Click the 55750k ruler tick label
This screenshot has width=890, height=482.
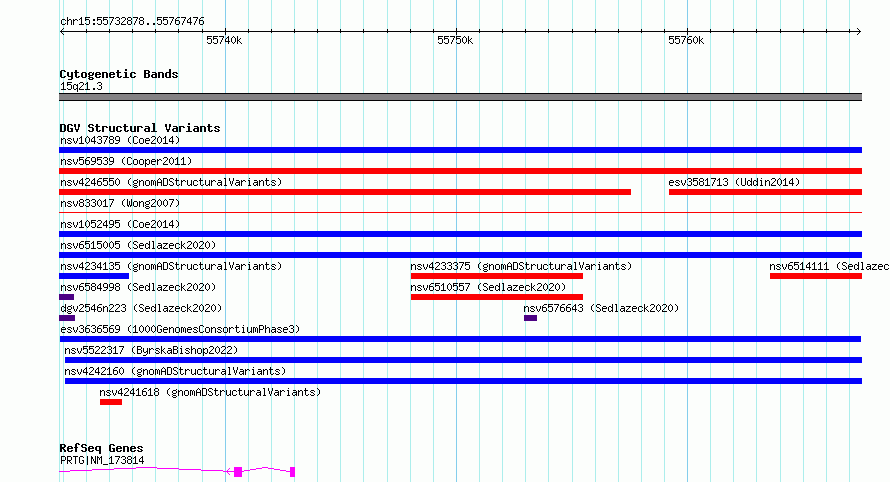[455, 40]
